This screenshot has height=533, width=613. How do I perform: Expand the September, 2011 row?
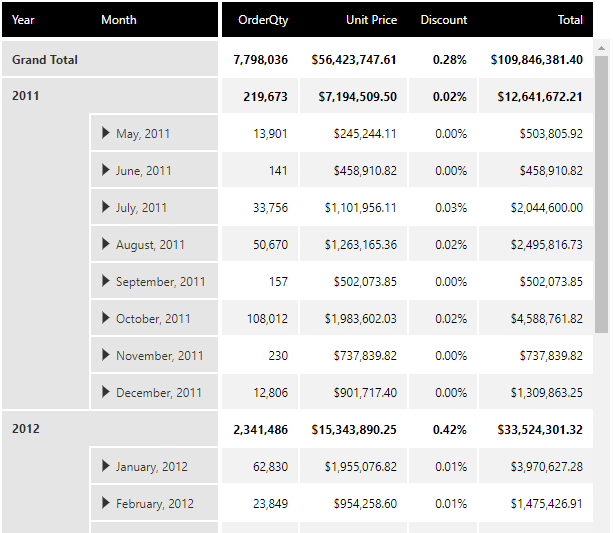[106, 281]
